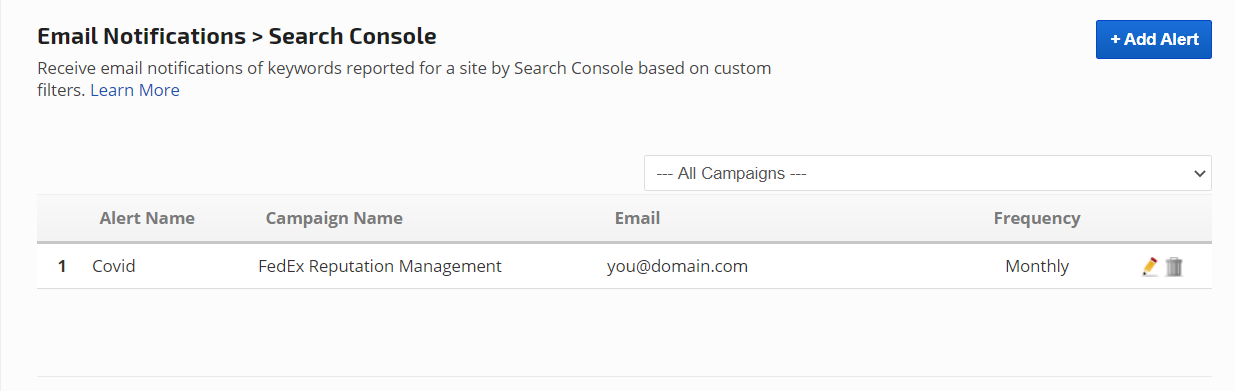
Task: Click Search Console in the page heading
Action: pos(352,37)
